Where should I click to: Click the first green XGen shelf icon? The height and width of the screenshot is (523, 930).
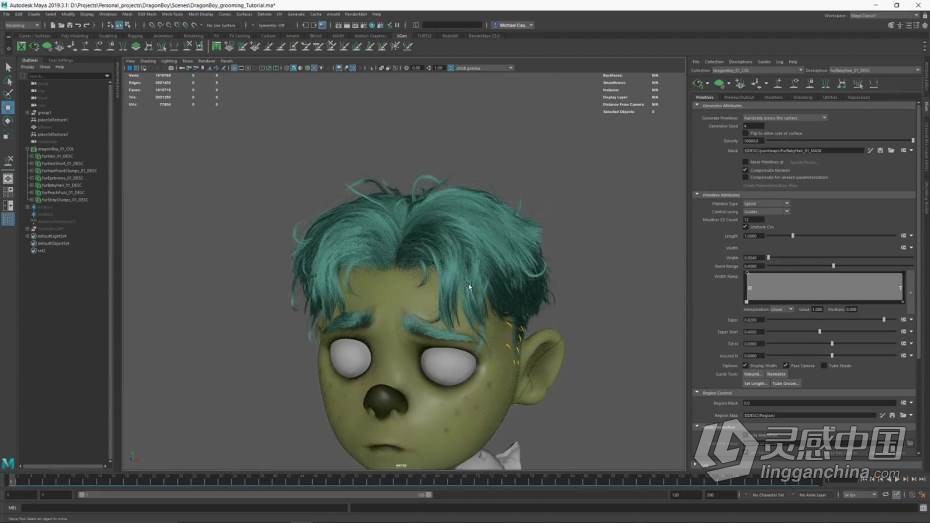pyautogui.click(x=22, y=46)
